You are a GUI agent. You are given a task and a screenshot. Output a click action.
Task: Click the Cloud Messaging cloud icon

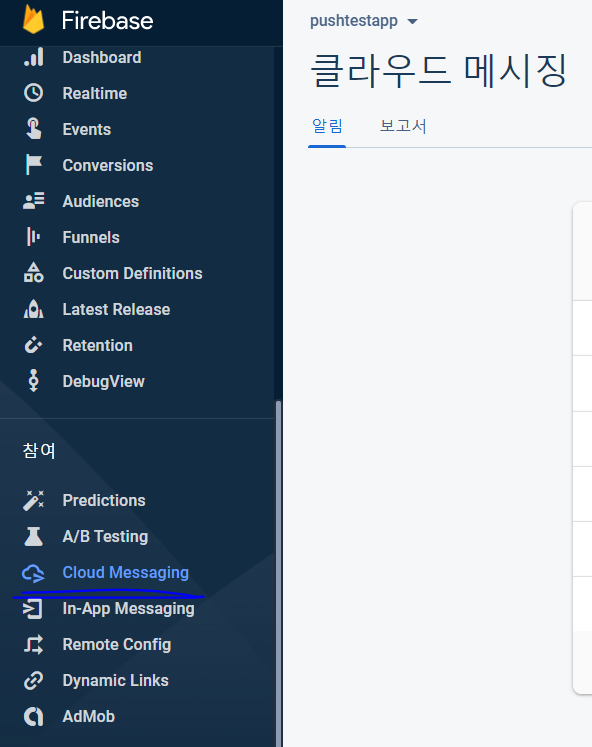tap(33, 573)
